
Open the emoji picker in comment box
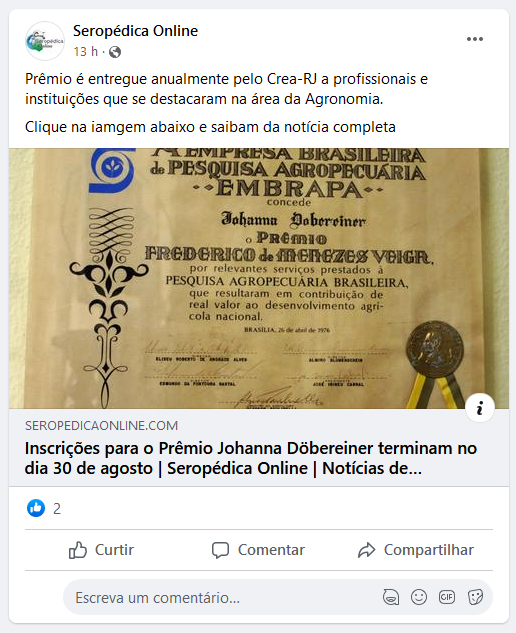419,597
